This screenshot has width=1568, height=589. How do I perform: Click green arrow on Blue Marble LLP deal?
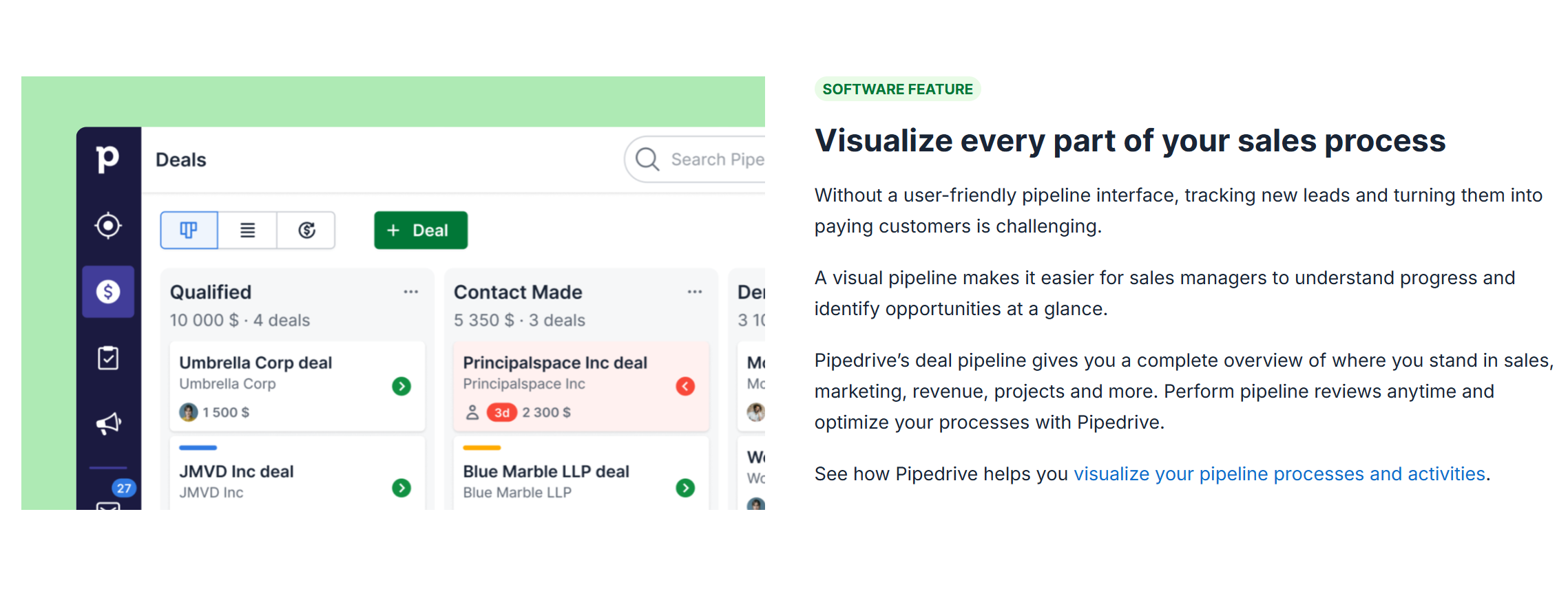(x=685, y=488)
